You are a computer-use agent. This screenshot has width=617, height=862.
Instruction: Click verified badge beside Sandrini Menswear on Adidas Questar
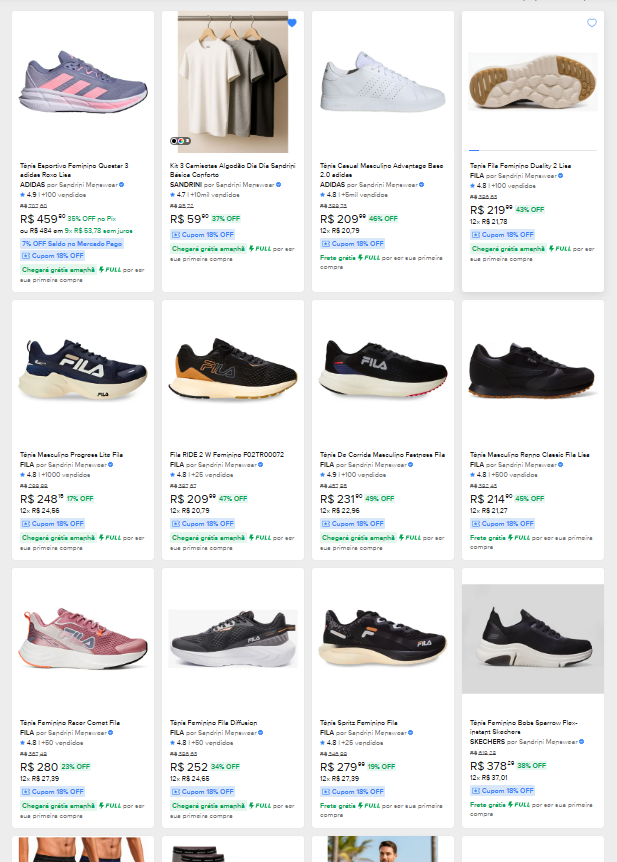point(121,185)
